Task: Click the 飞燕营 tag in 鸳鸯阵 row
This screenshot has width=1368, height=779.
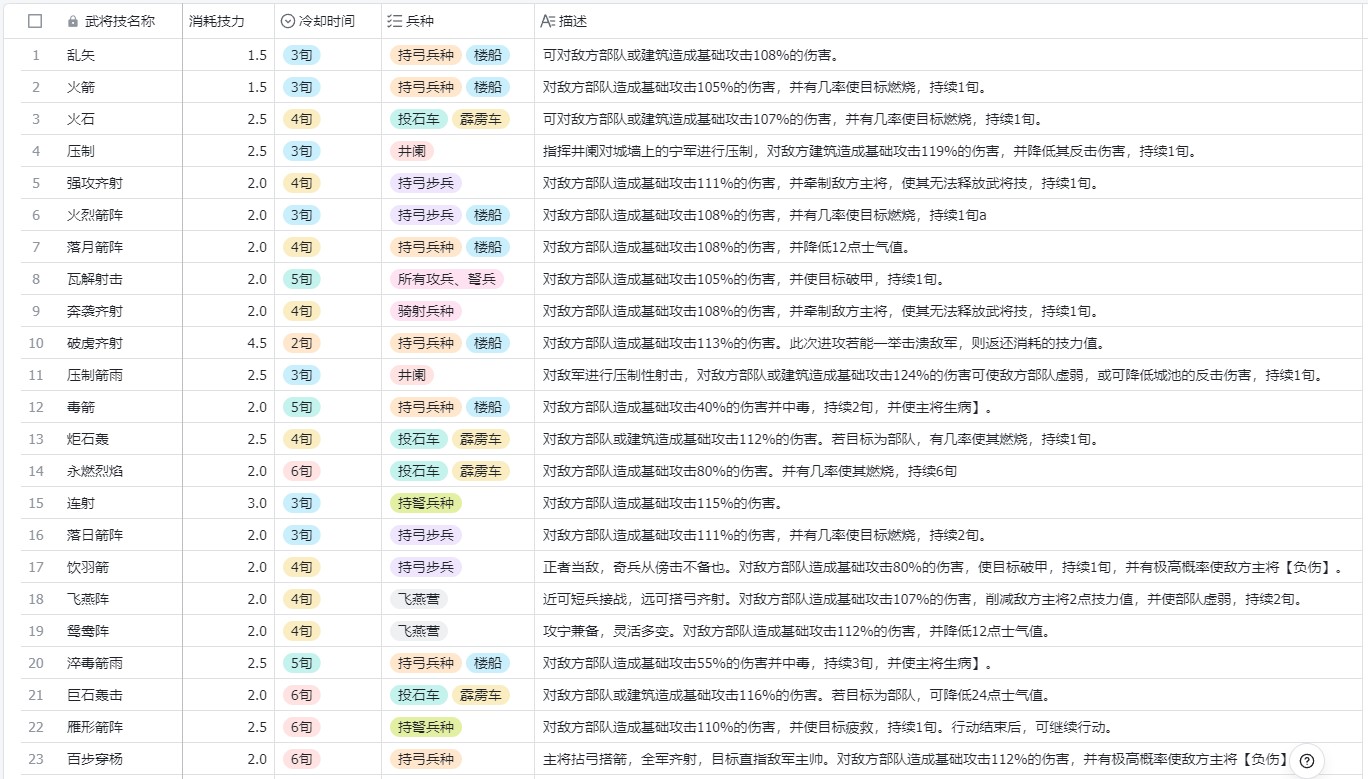Action: tap(418, 631)
